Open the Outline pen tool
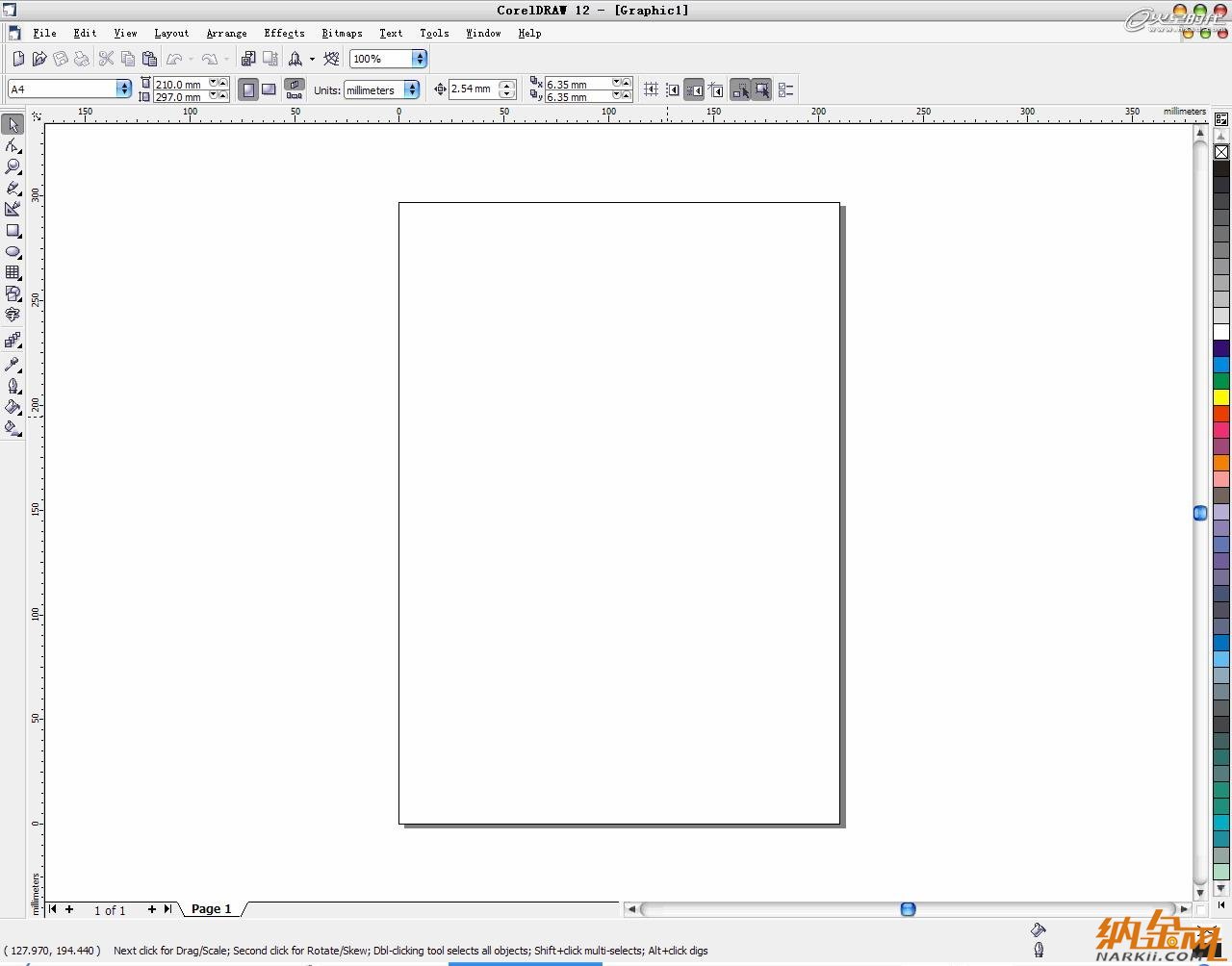The image size is (1232, 966). click(x=13, y=386)
